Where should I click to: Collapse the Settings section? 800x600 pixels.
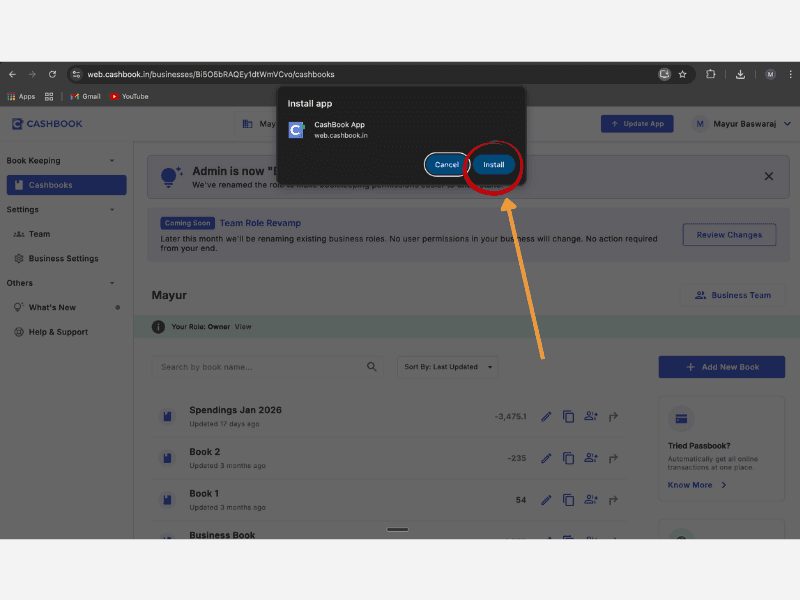coord(112,210)
